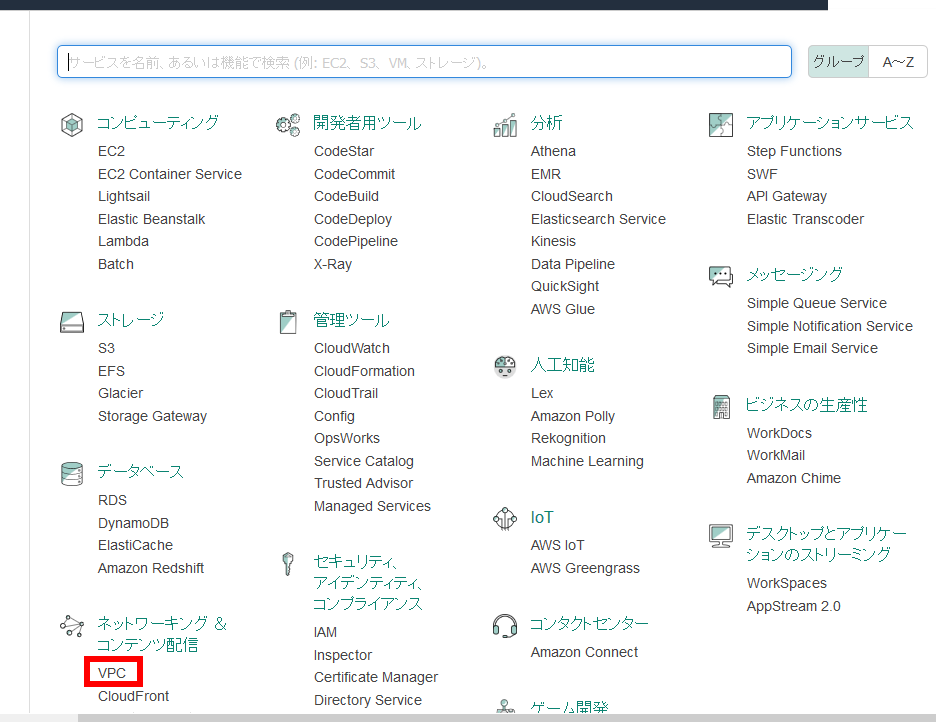Screen dimensions: 936x722
Task: Open the Kinesis service
Action: [x=553, y=241]
